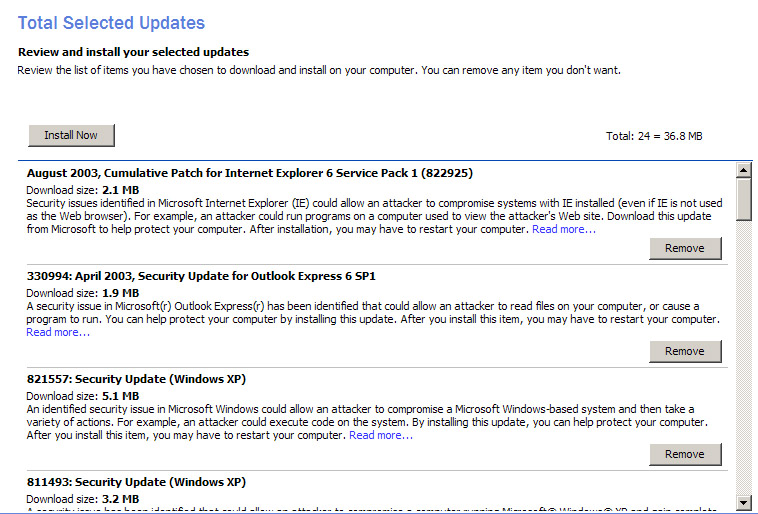Follow Read more link for 821557 update

click(x=380, y=435)
